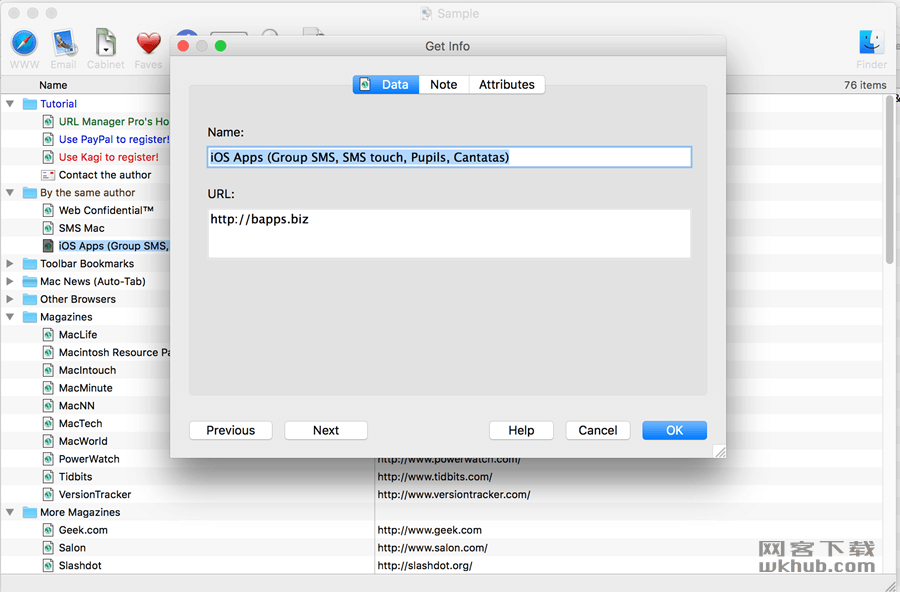The image size is (900, 592).
Task: Select the PowerWatch bookmark icon
Action: 48,459
